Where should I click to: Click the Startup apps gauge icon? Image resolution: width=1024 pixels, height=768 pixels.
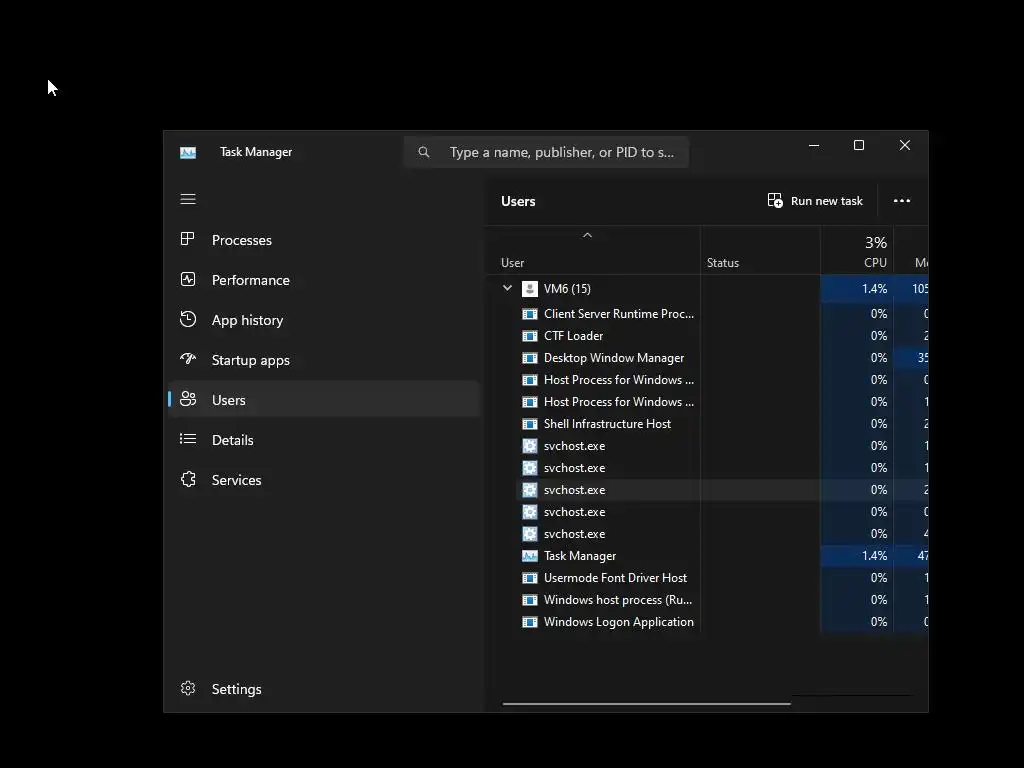pyautogui.click(x=187, y=359)
